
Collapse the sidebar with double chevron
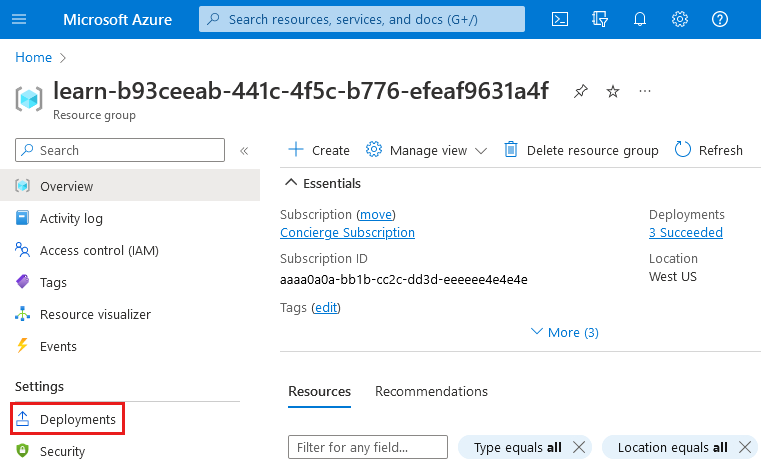click(x=244, y=151)
